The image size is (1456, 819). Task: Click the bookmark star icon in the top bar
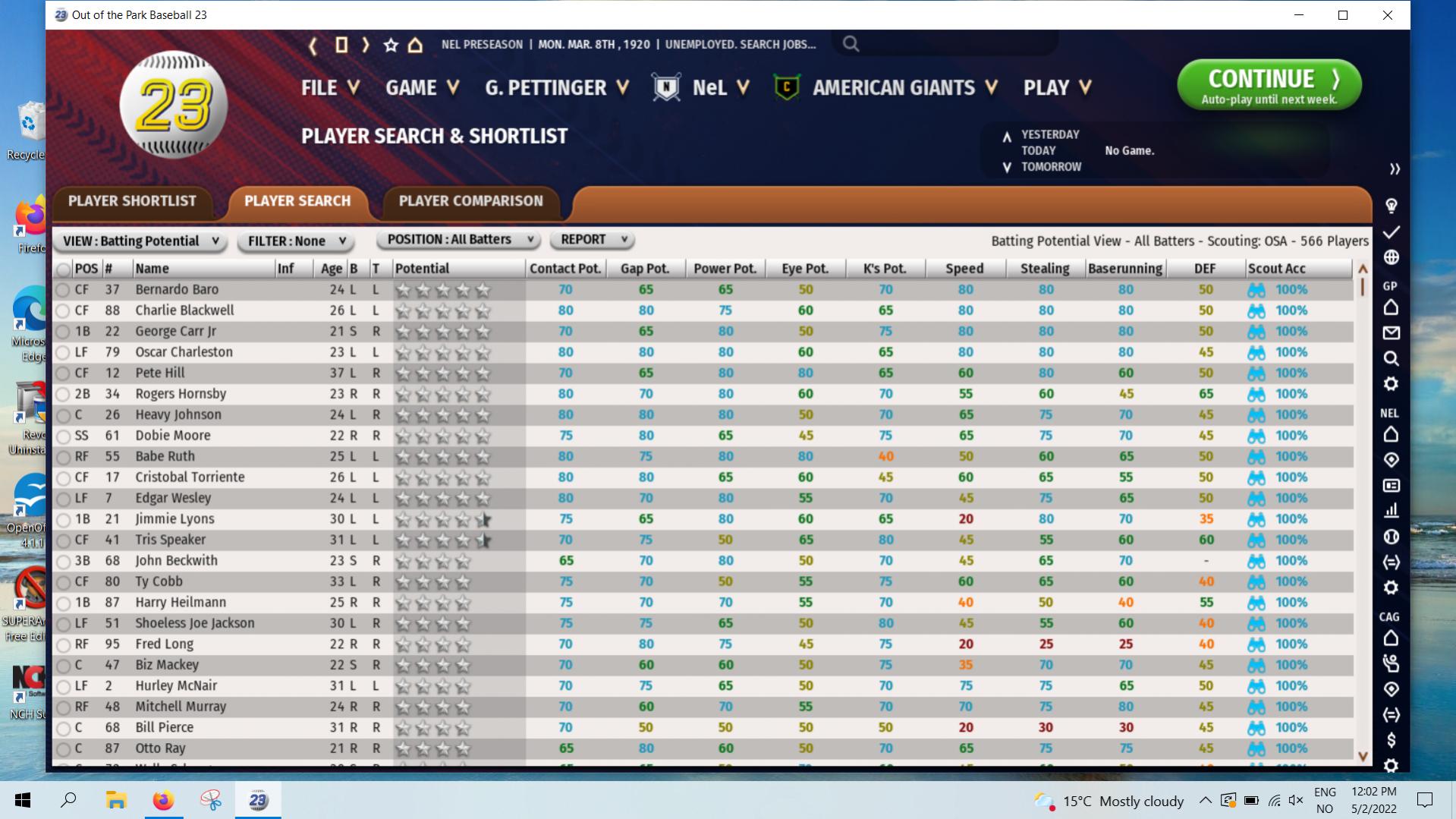tap(391, 45)
